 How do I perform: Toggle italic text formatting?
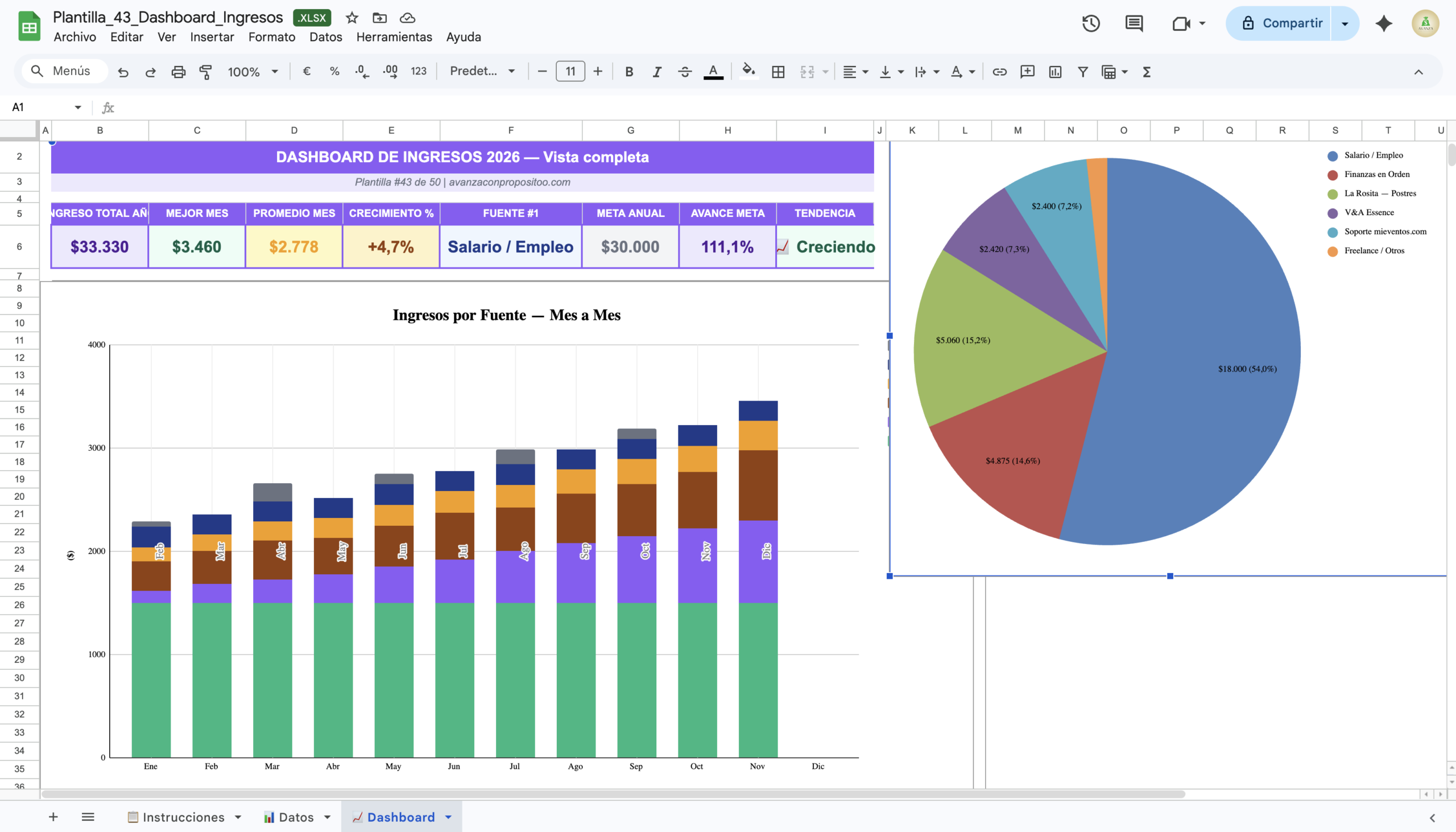pyautogui.click(x=657, y=72)
